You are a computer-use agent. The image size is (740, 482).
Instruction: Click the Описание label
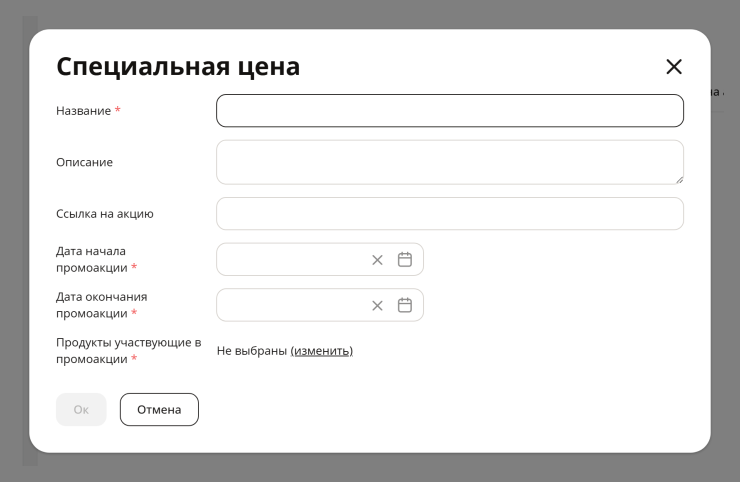(x=84, y=162)
